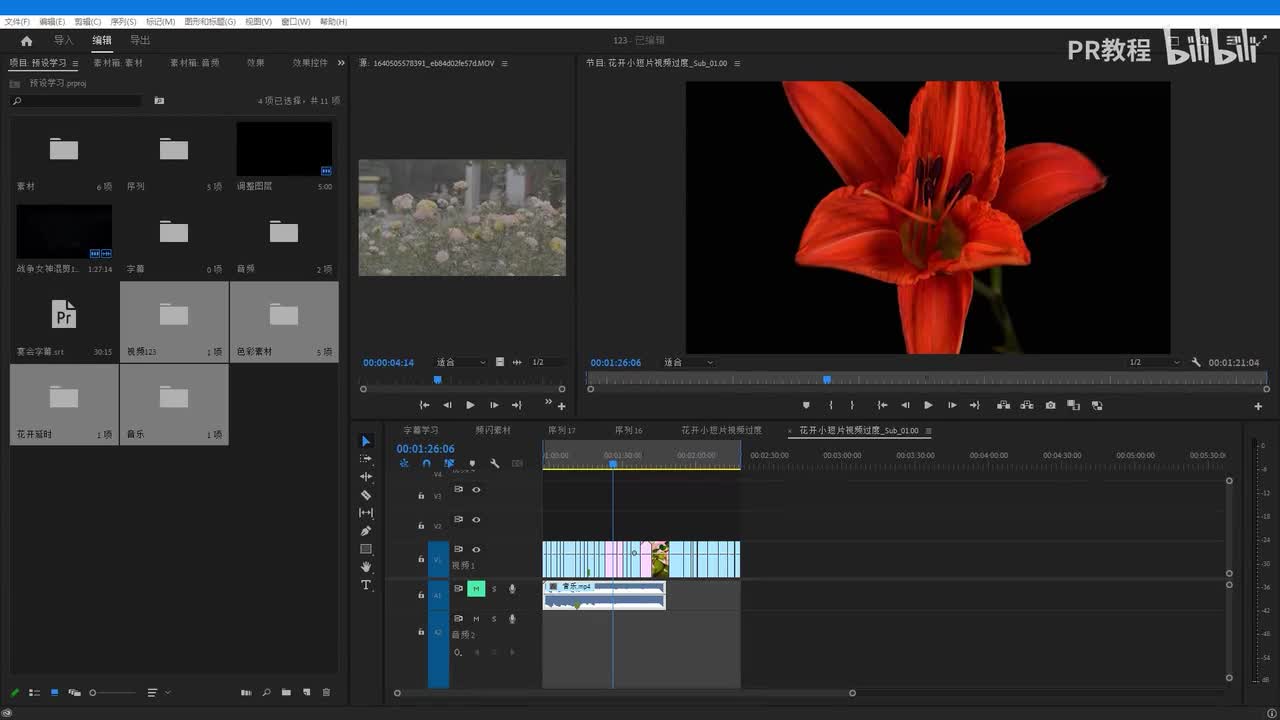Toggle mute (M) on audio track A1

tap(476, 589)
